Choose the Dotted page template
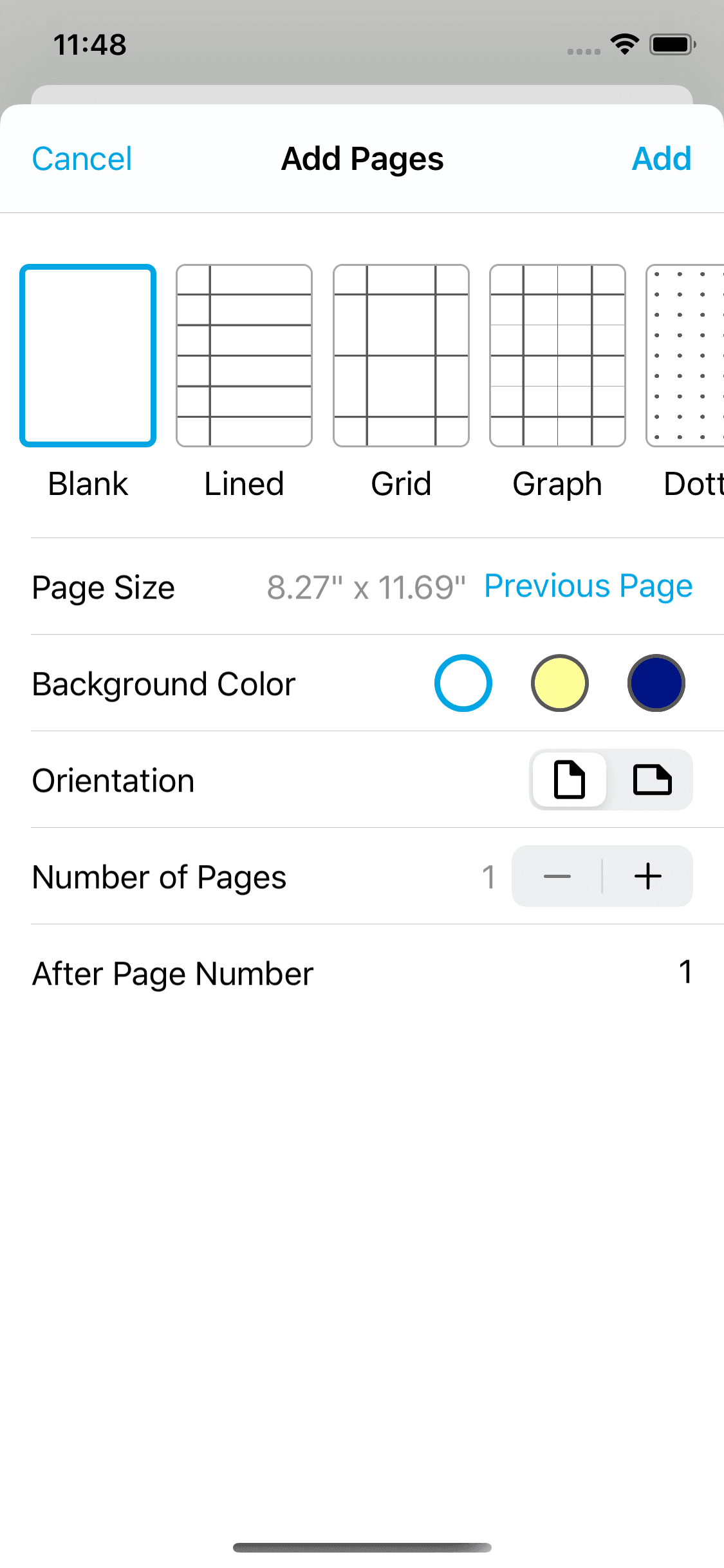 [686, 355]
